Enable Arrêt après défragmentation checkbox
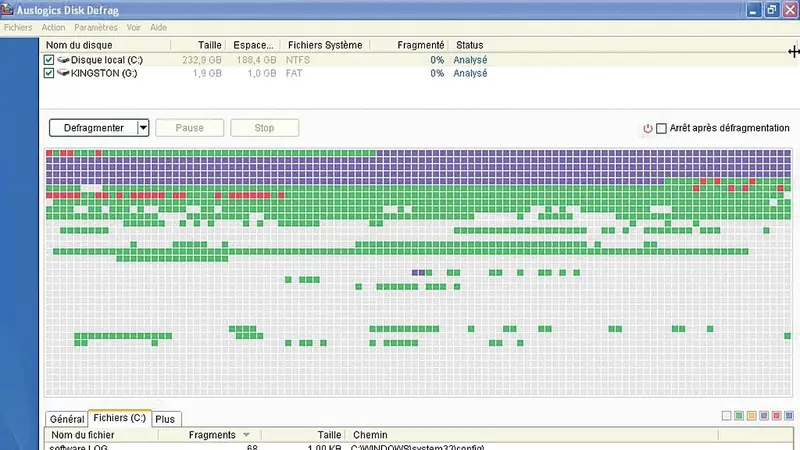Image resolution: width=800 pixels, height=450 pixels. (661, 128)
